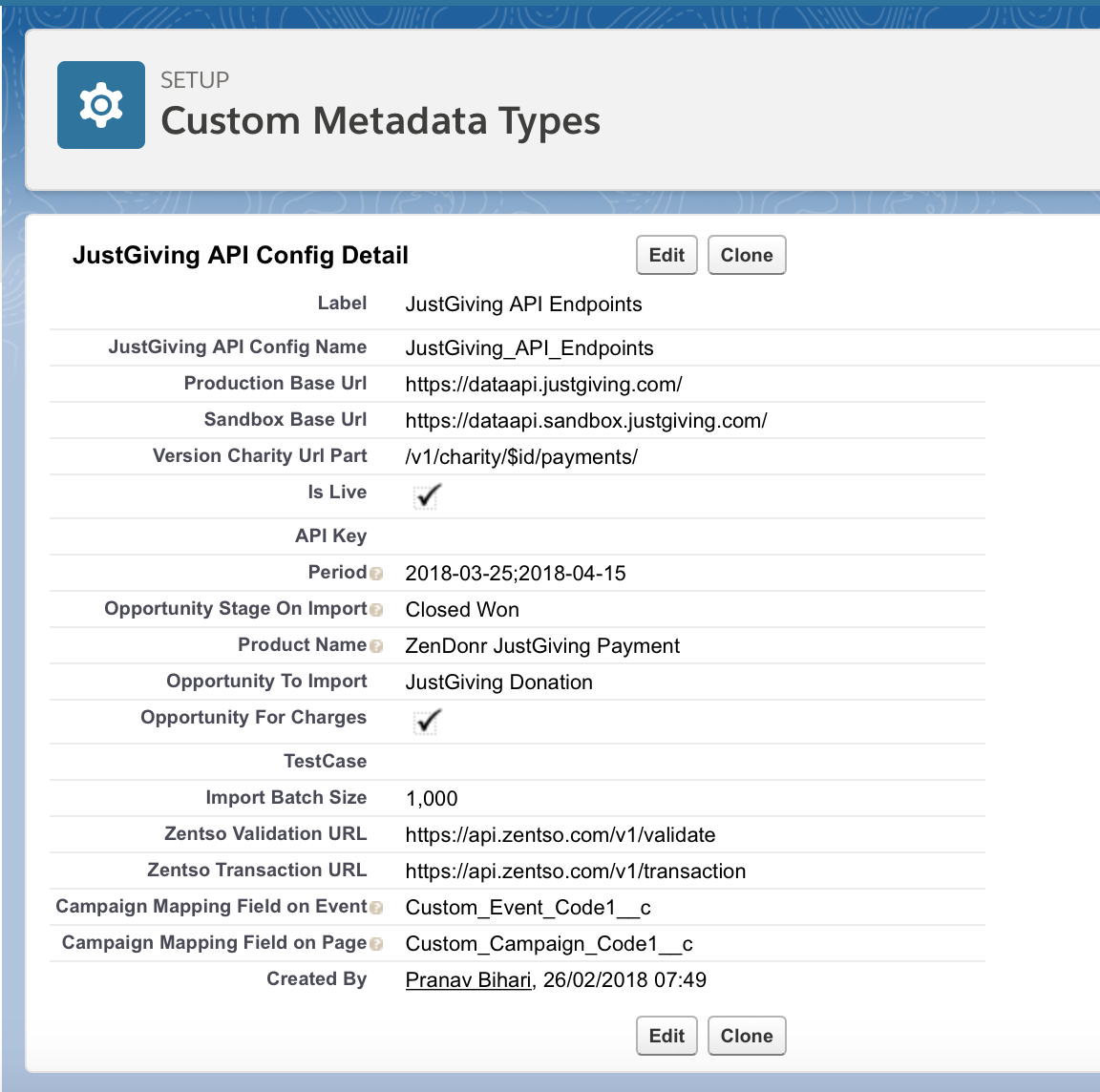Select the Production Base Url value
Image resolution: width=1100 pixels, height=1092 pixels.
tap(543, 385)
